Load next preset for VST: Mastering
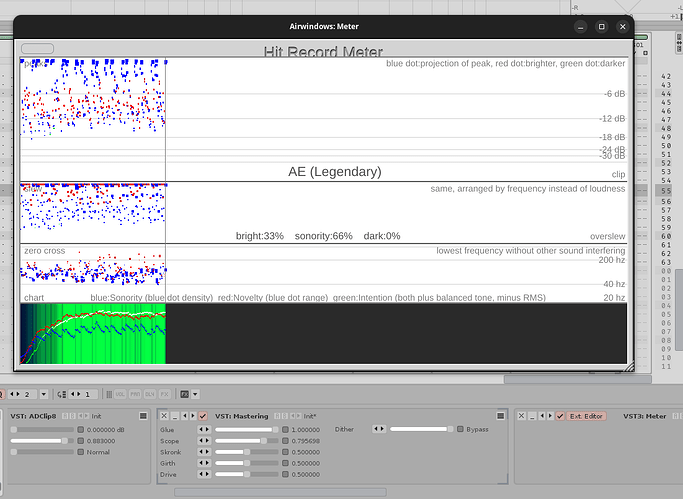This screenshot has width=683, height=499. point(299,416)
